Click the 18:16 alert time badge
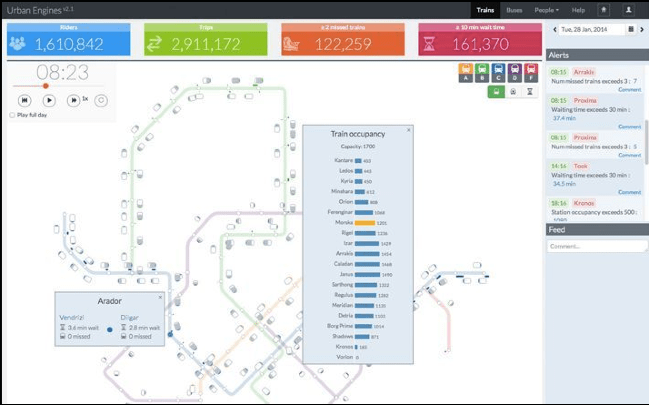Screen dimensions: 649x405 tap(559, 203)
